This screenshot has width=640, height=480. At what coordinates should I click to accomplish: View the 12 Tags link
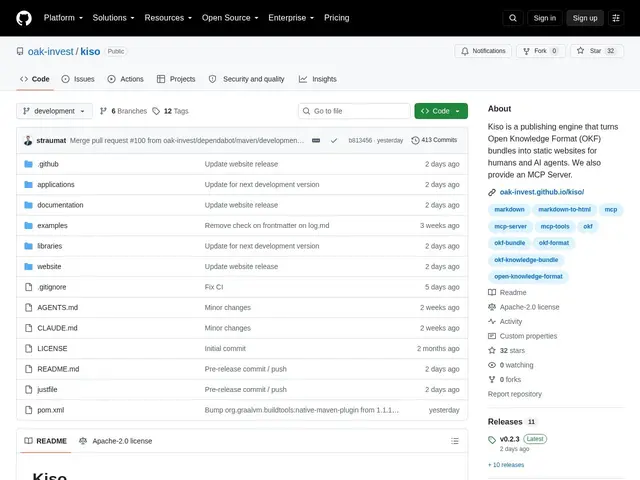171,111
